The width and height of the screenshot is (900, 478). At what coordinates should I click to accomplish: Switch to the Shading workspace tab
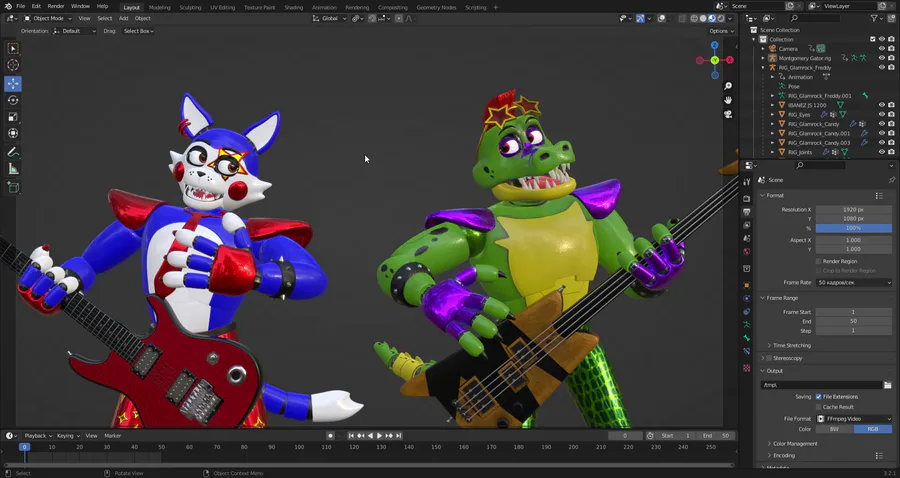293,7
